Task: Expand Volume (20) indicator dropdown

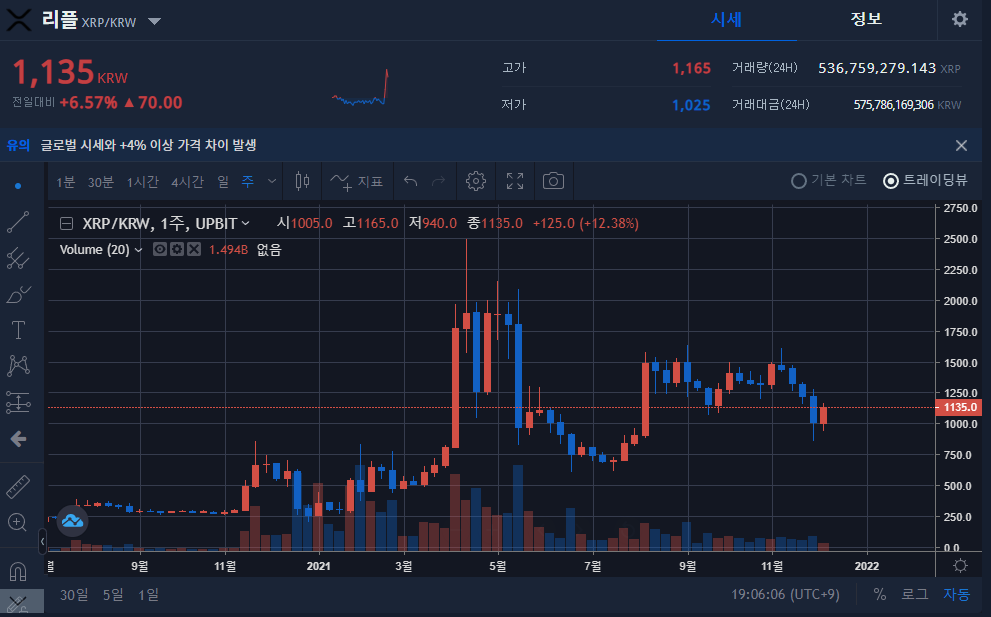Action: [138, 250]
